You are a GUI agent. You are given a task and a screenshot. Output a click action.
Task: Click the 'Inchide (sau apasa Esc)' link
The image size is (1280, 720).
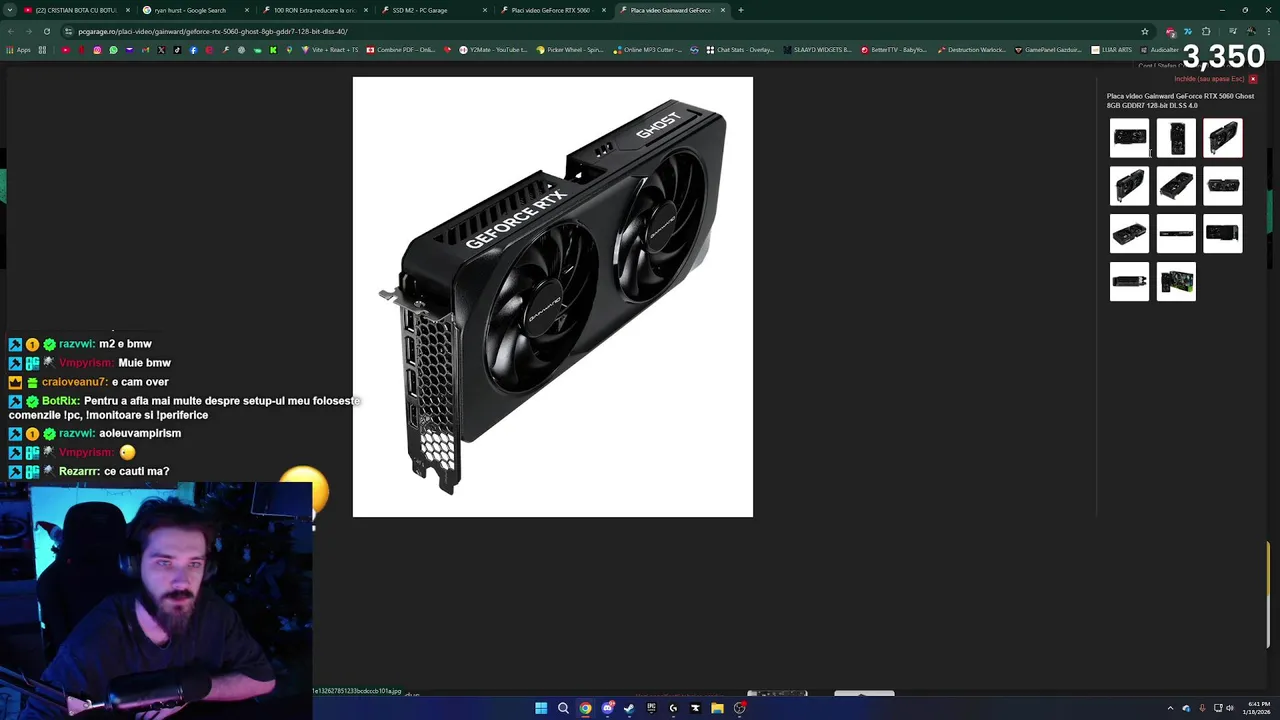click(x=1209, y=79)
